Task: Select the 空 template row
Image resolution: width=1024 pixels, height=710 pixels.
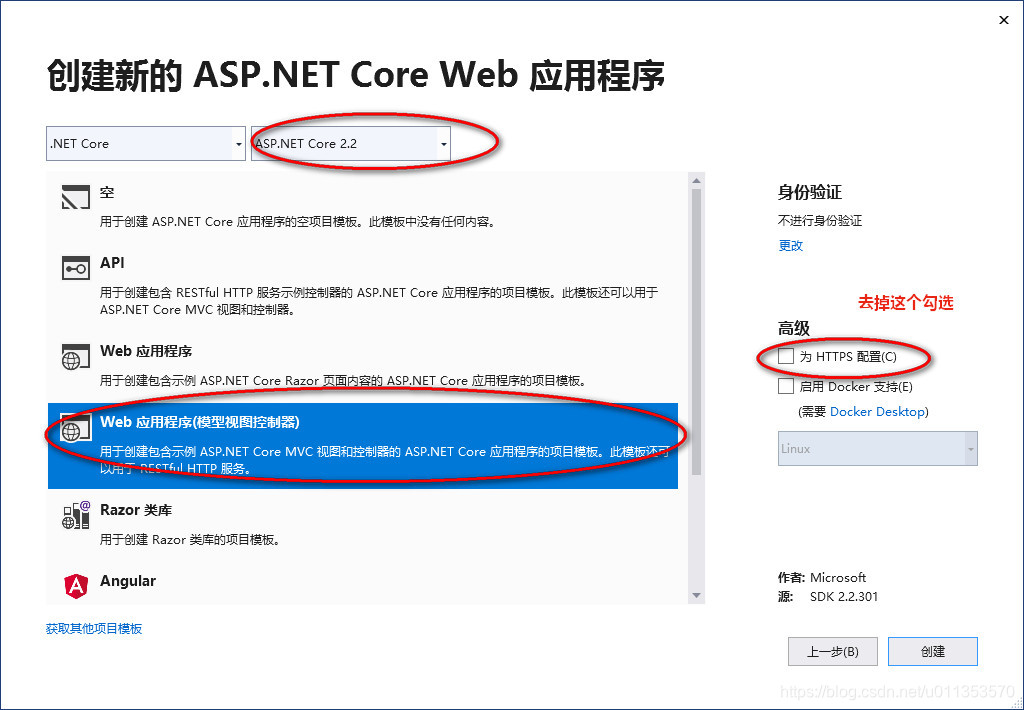Action: point(362,206)
